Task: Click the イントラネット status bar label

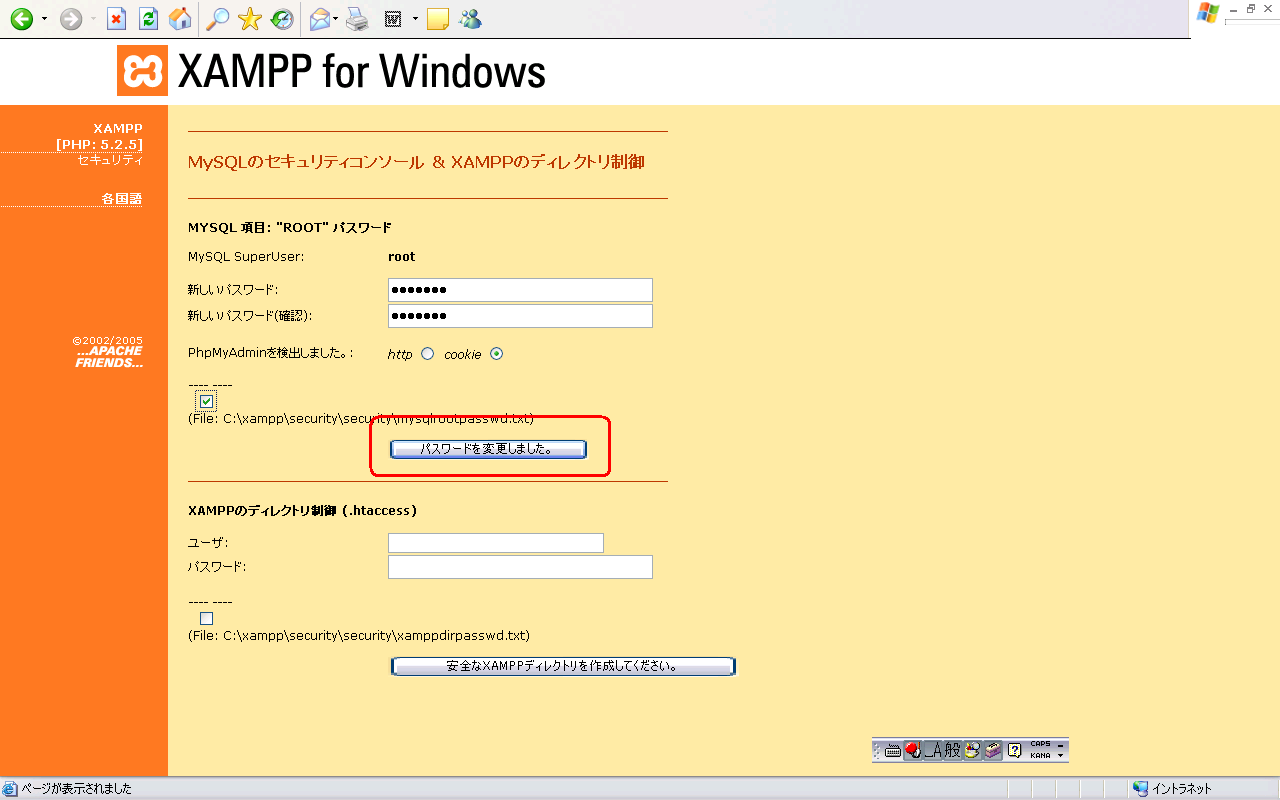Action: tap(1181, 788)
